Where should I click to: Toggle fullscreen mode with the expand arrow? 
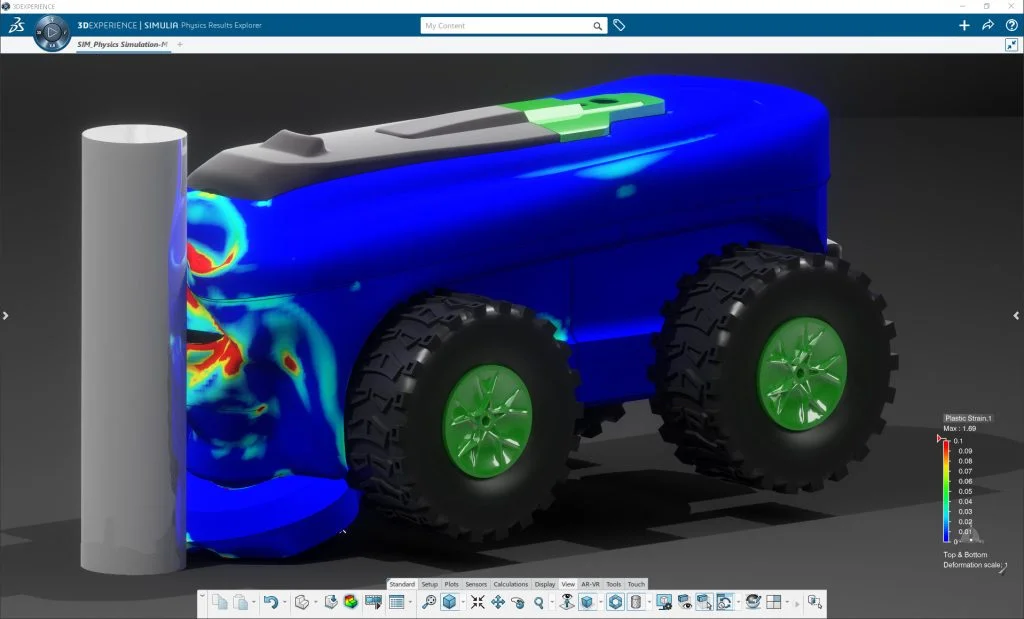click(1013, 44)
